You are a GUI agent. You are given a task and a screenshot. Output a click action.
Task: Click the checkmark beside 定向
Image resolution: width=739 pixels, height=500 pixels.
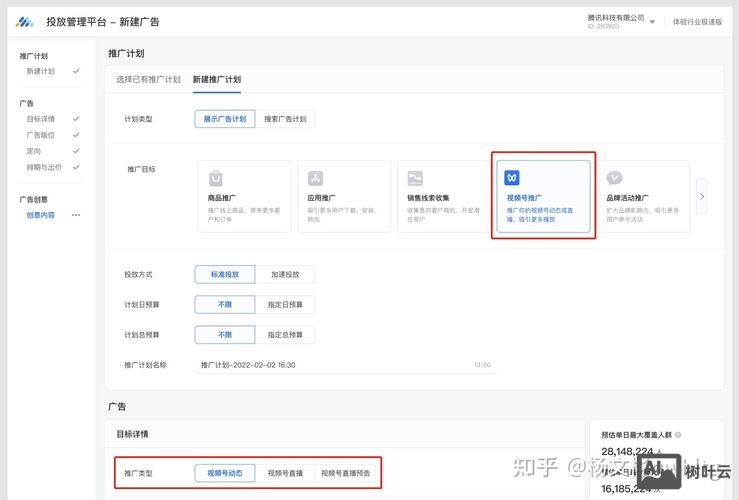76,151
